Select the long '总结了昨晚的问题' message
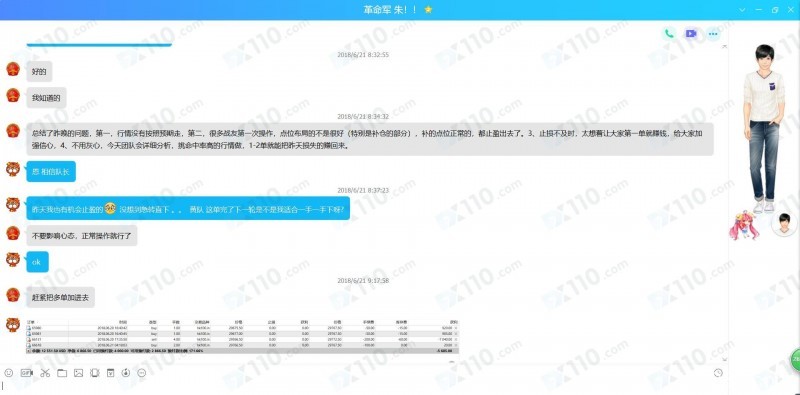Screen dimensions: 800x395 [370, 139]
